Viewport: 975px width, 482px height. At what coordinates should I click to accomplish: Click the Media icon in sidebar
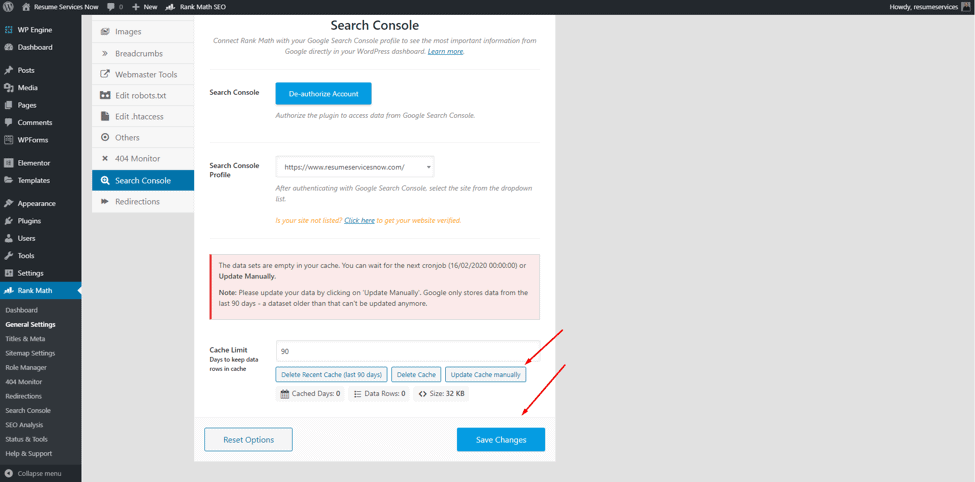tap(9, 88)
